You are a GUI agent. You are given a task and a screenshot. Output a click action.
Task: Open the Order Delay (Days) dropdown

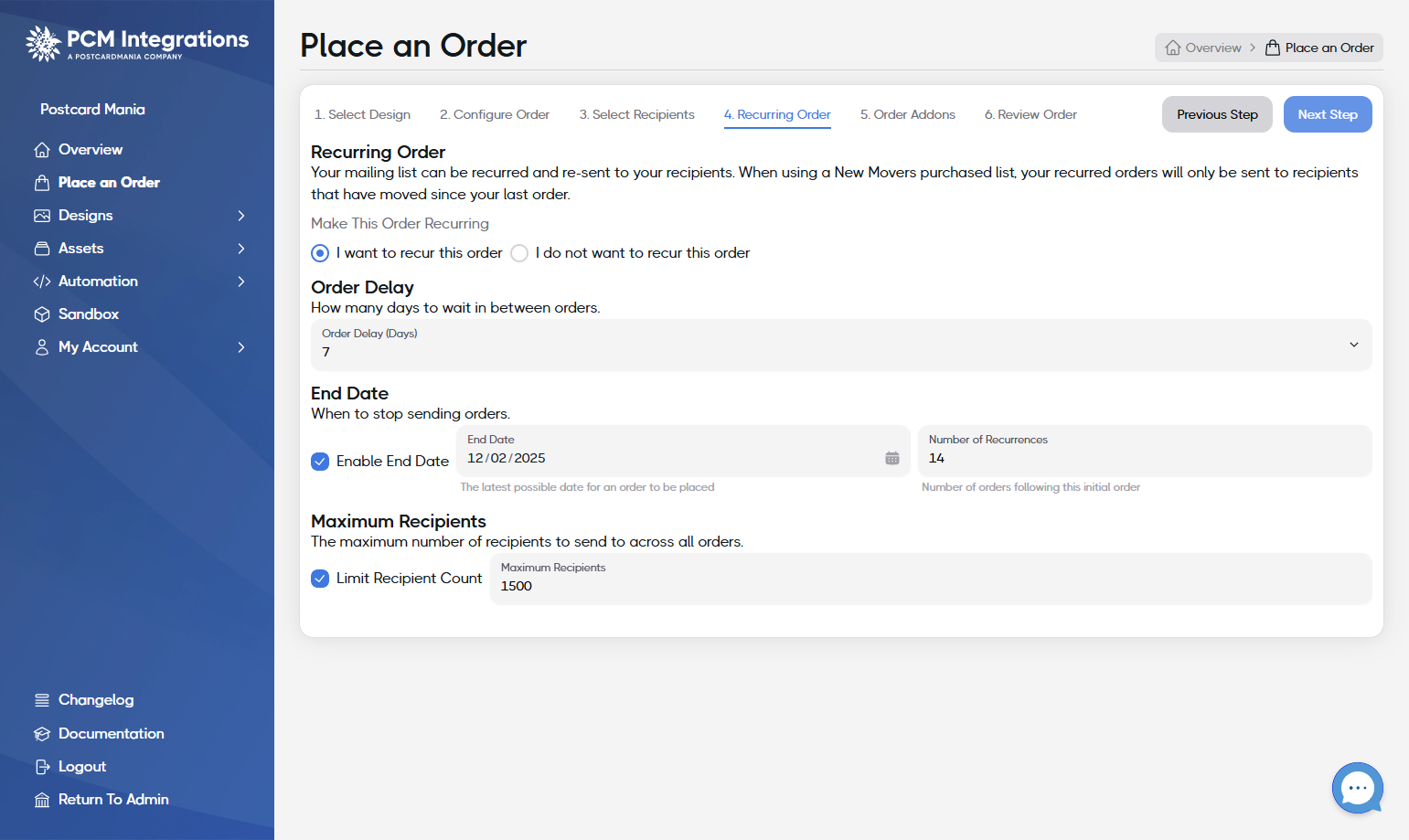pyautogui.click(x=841, y=345)
